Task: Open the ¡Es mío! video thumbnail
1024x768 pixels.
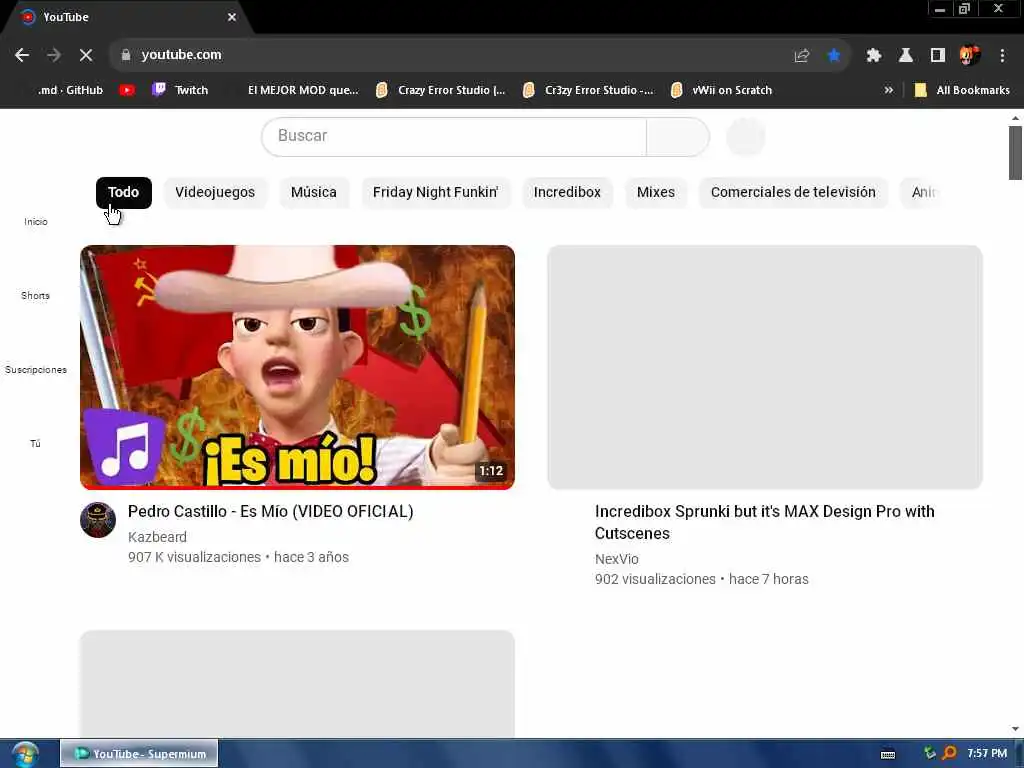Action: coord(297,367)
